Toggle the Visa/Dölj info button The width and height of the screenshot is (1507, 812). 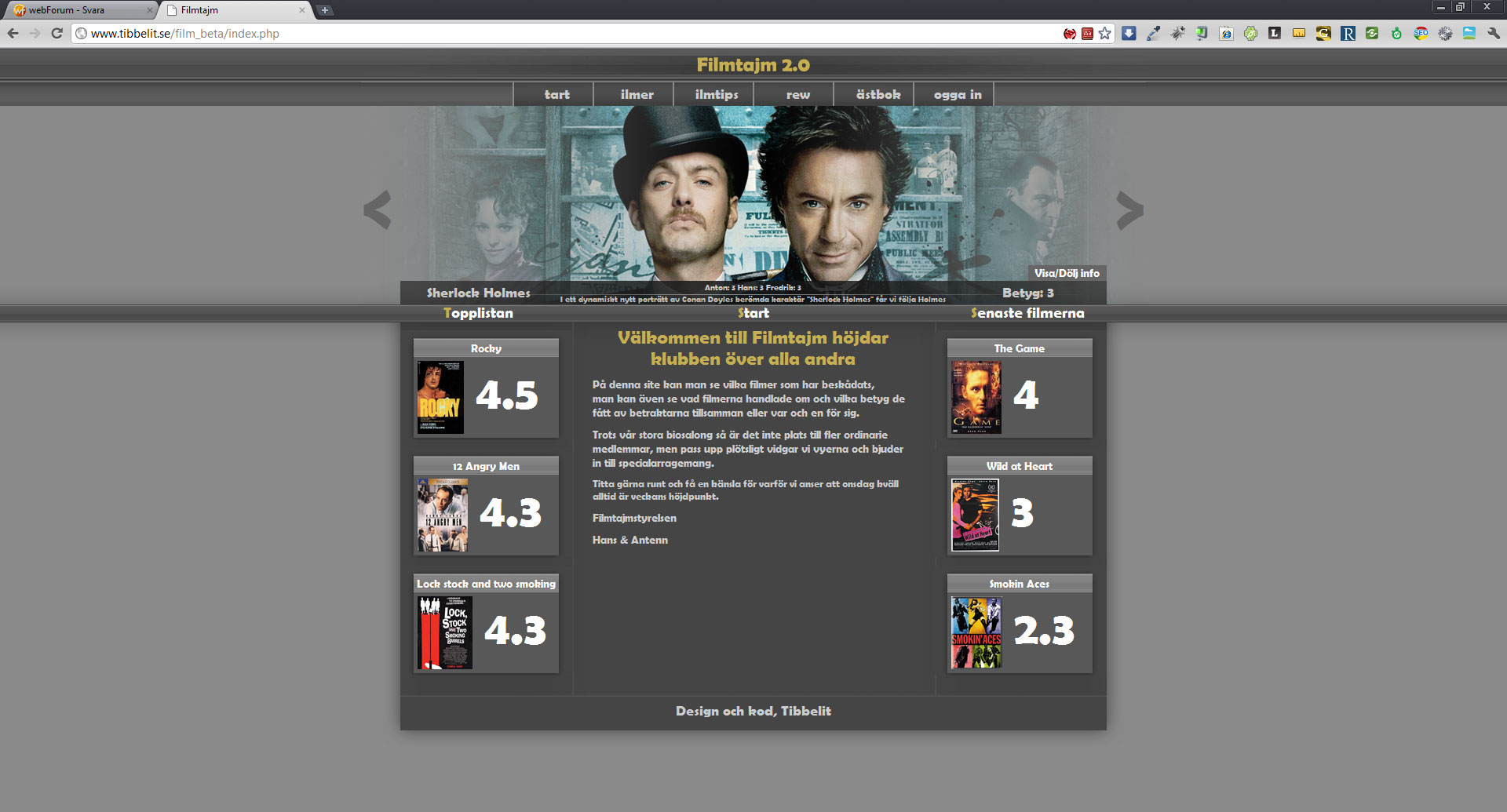pyautogui.click(x=1067, y=273)
